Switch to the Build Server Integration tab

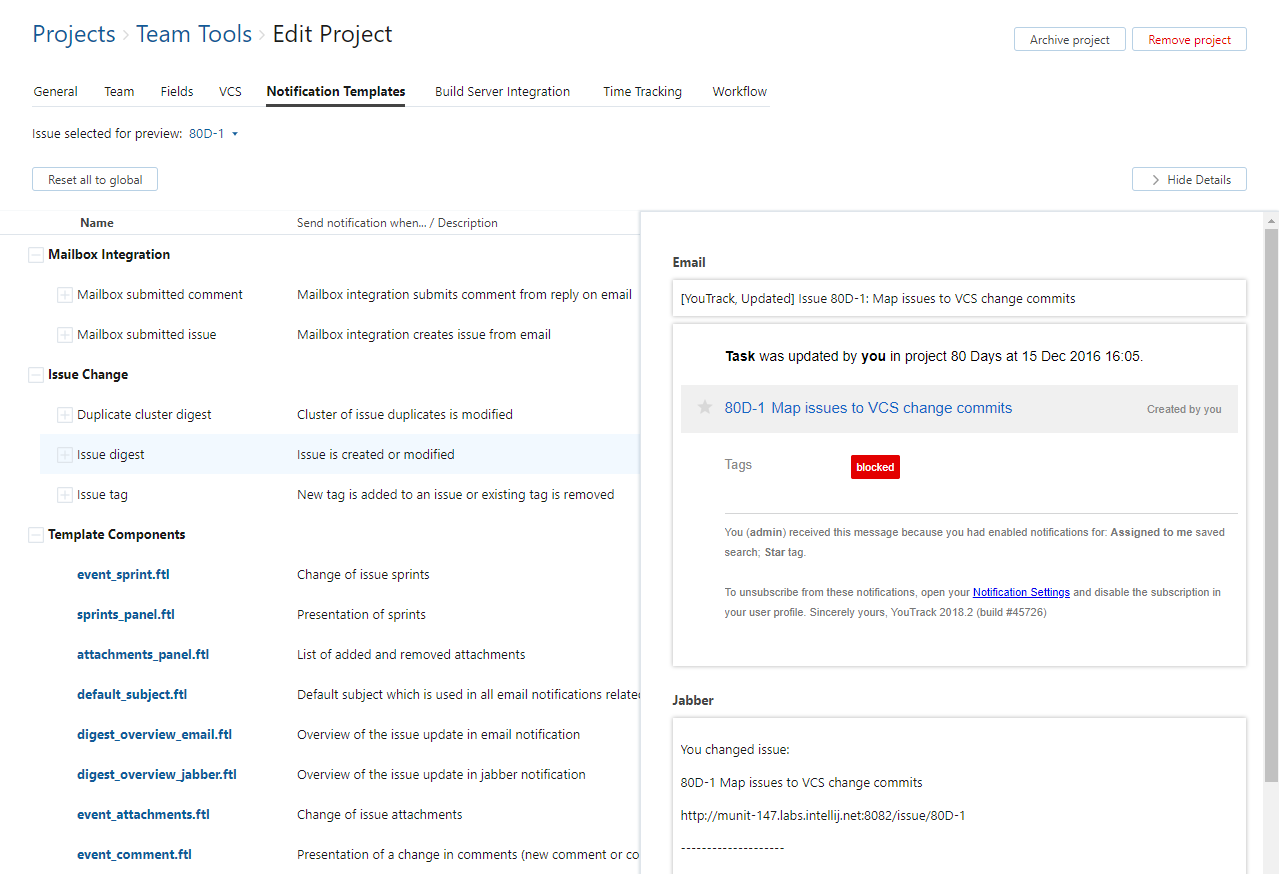(502, 92)
